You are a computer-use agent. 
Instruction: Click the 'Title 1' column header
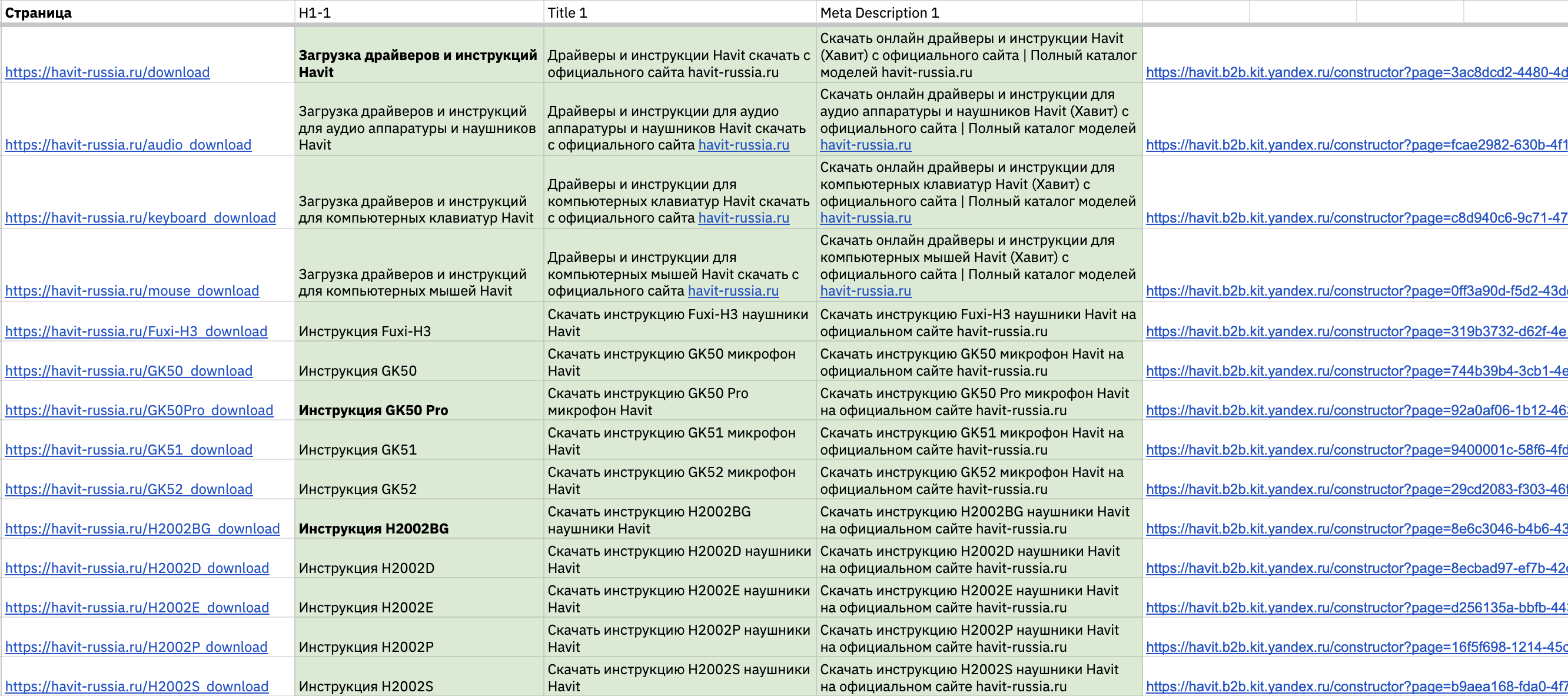(680, 12)
